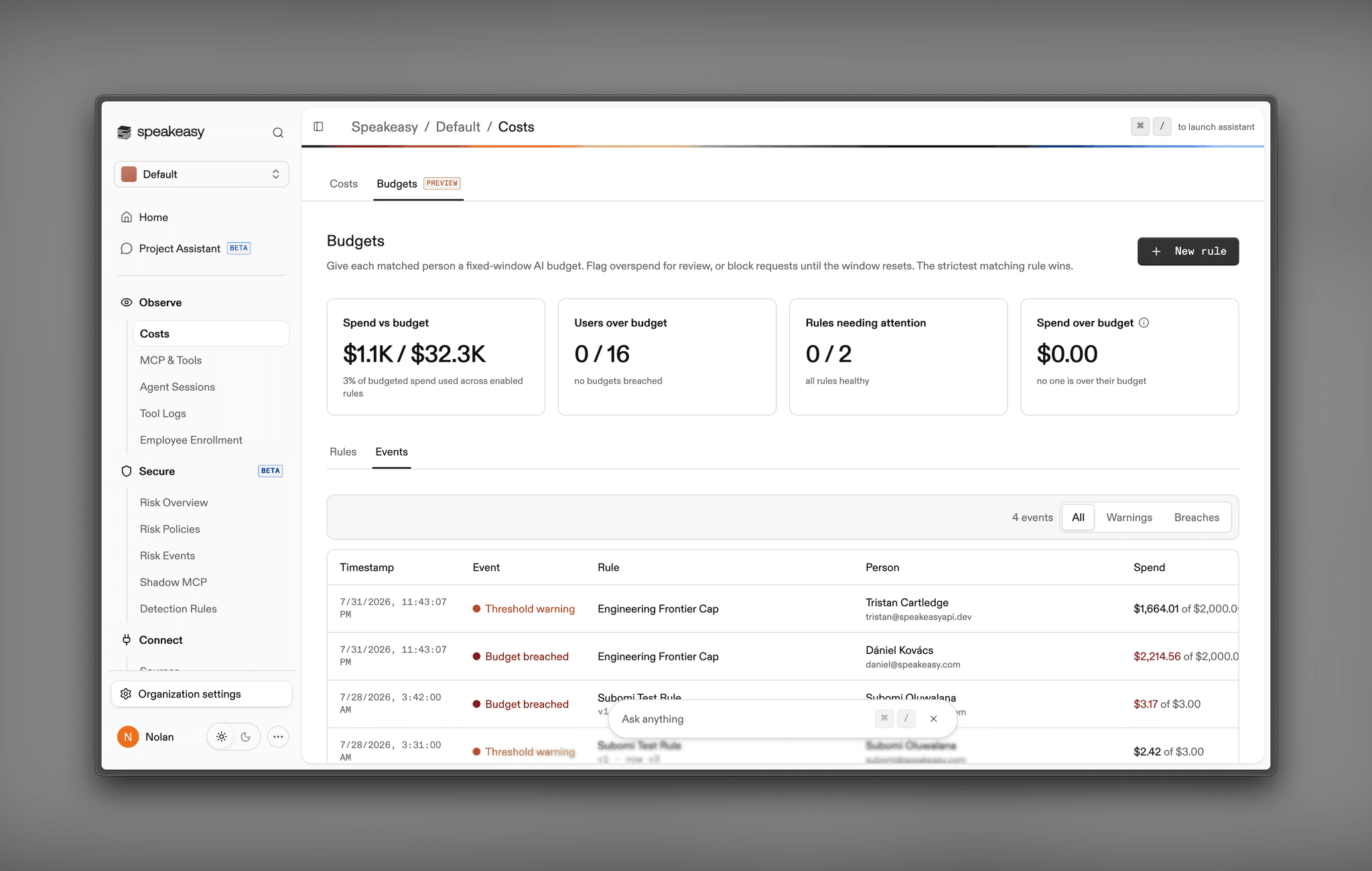Click the Spend vs budget card

[436, 357]
